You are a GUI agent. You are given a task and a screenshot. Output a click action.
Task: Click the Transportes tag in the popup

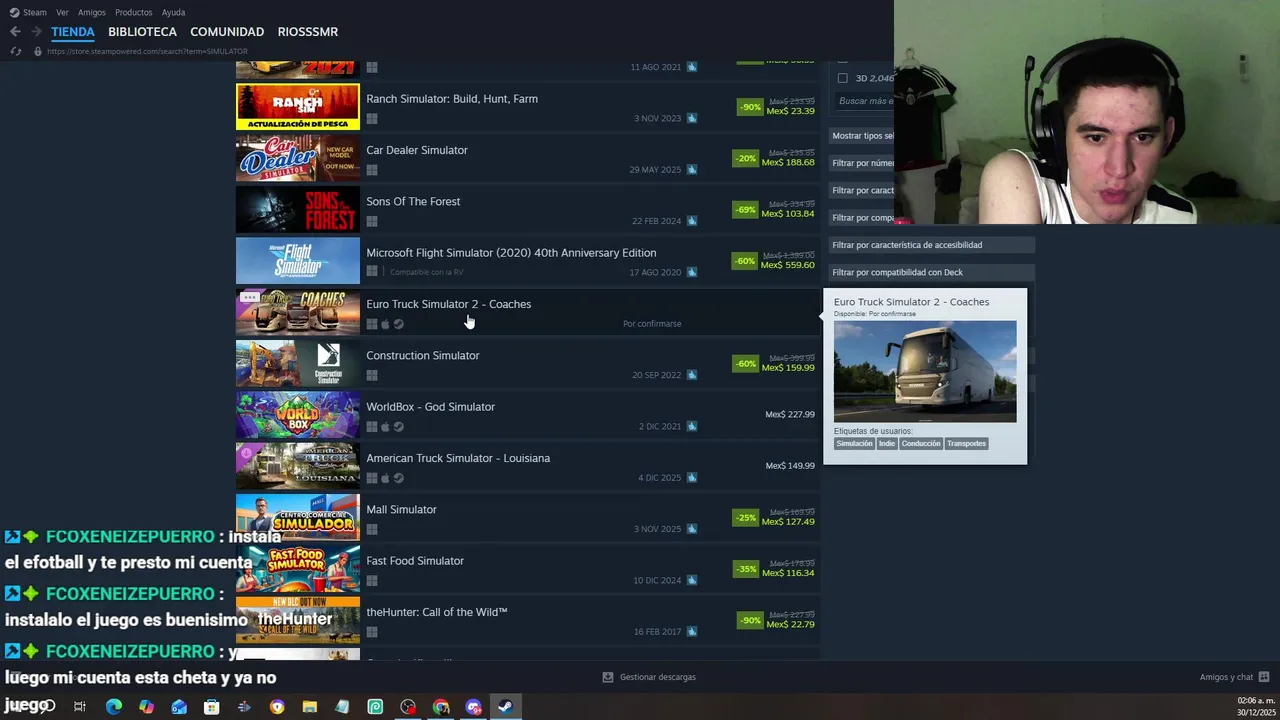click(966, 443)
